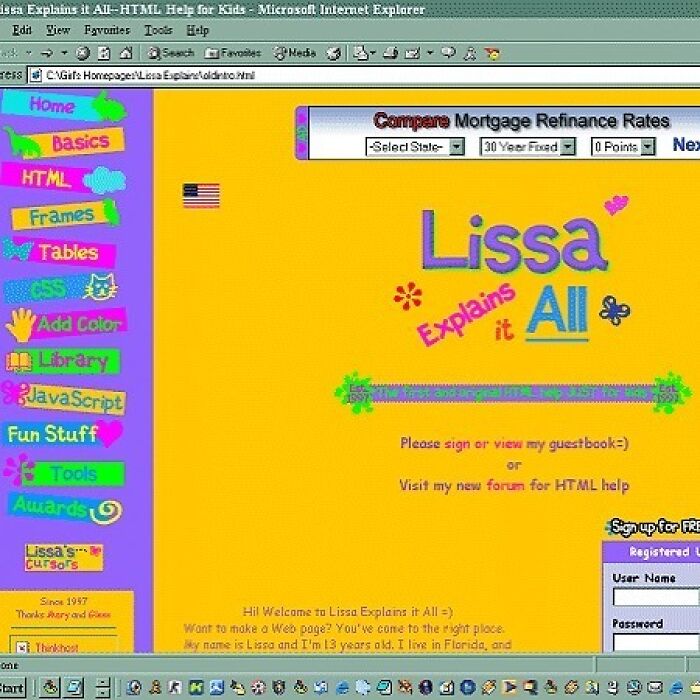Image resolution: width=700 pixels, height=700 pixels.
Task: Open the Help menu
Action: pos(198,30)
